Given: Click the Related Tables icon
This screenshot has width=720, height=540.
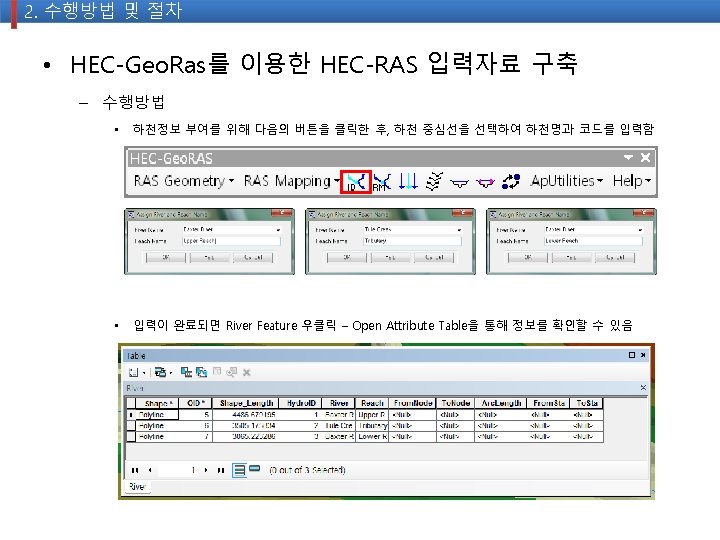Looking at the screenshot, I should coord(162,372).
